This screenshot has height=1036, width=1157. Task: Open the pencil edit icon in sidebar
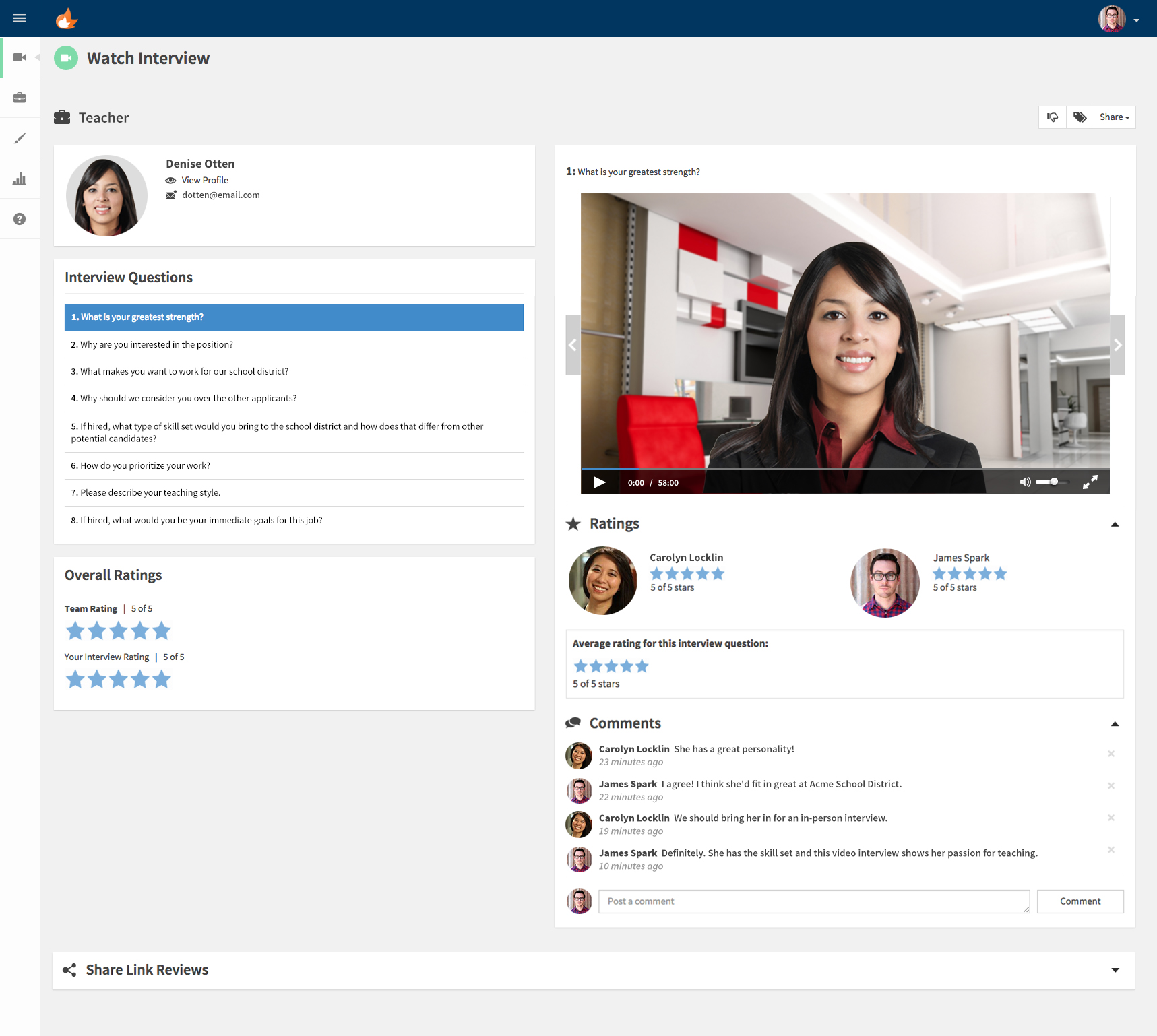(20, 138)
